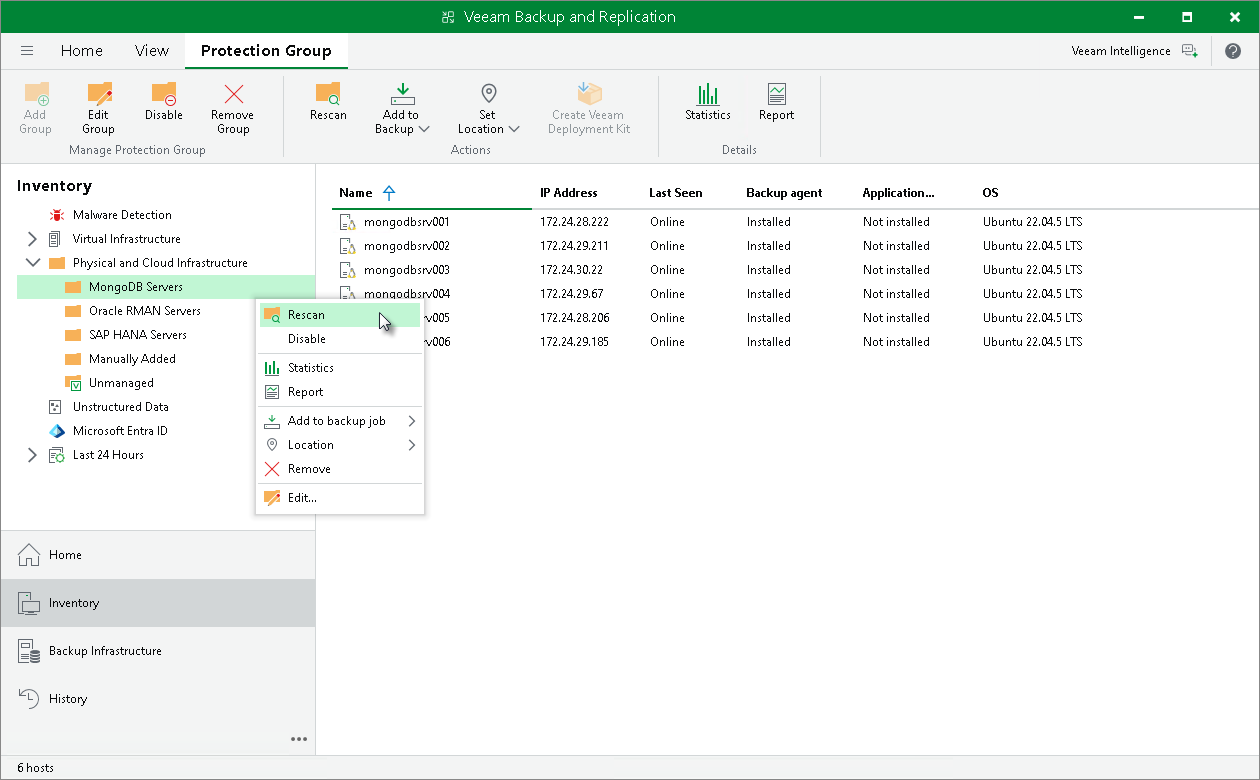This screenshot has height=780, width=1260.
Task: Click the MongoDB Servers folder icon
Action: pyautogui.click(x=73, y=287)
